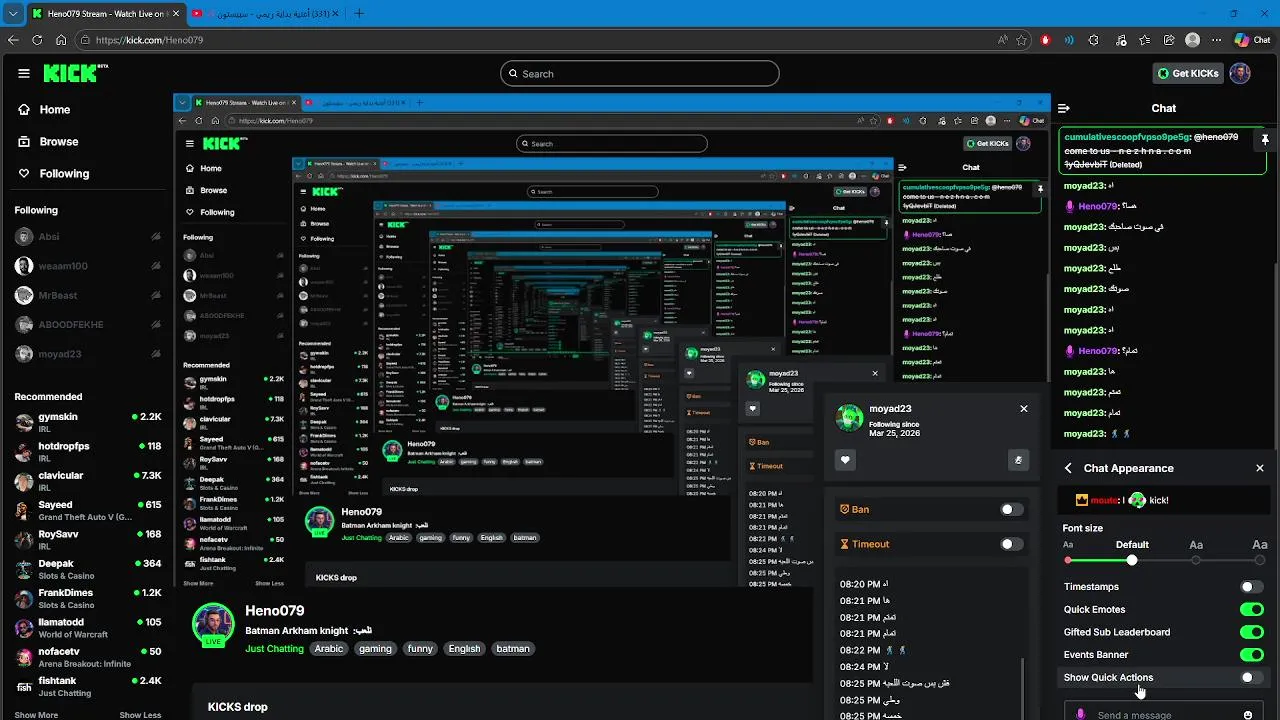Click the pin icon on pinned message

pos(1265,139)
